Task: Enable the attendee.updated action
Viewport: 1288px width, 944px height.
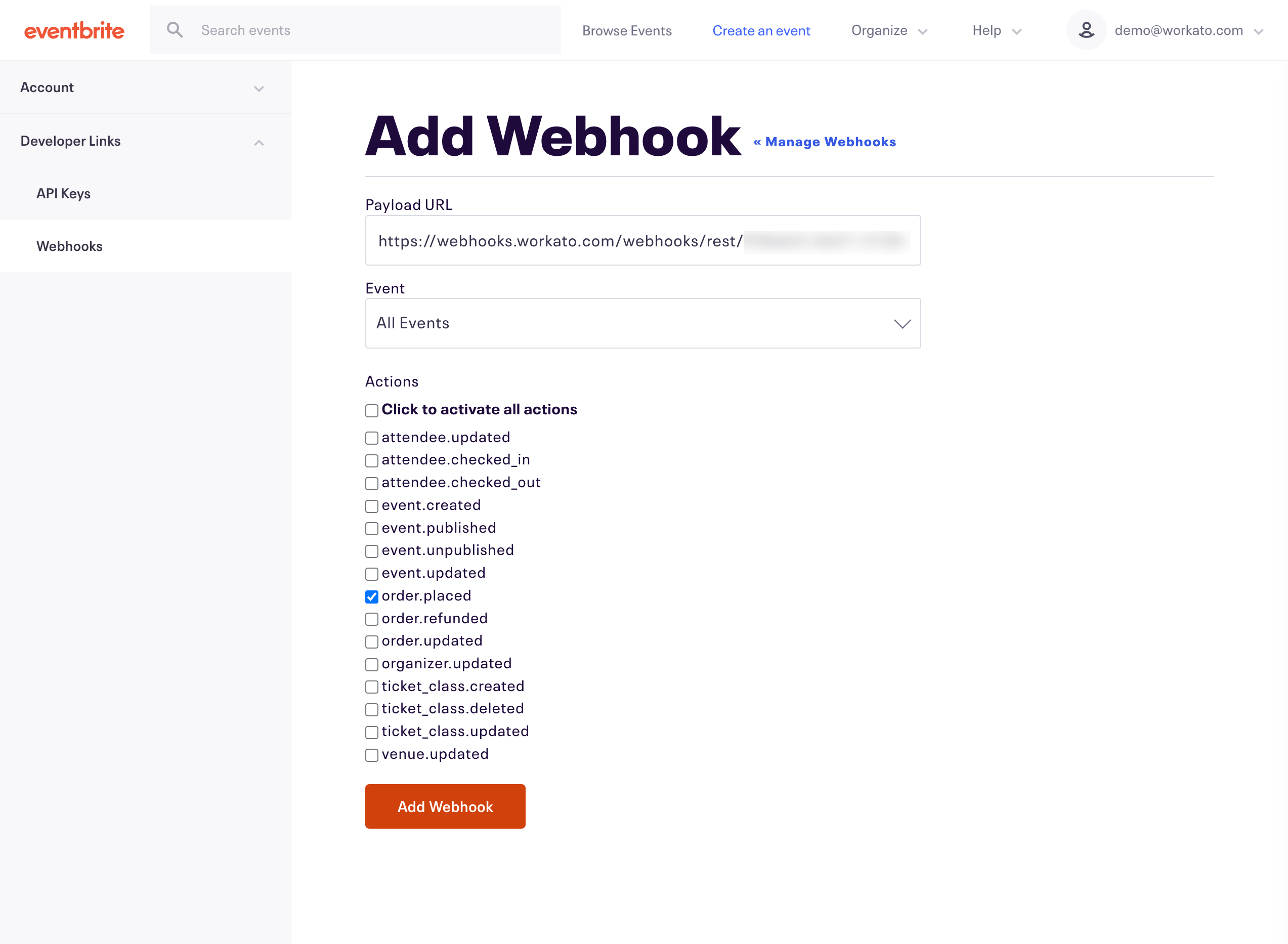Action: pos(371,438)
